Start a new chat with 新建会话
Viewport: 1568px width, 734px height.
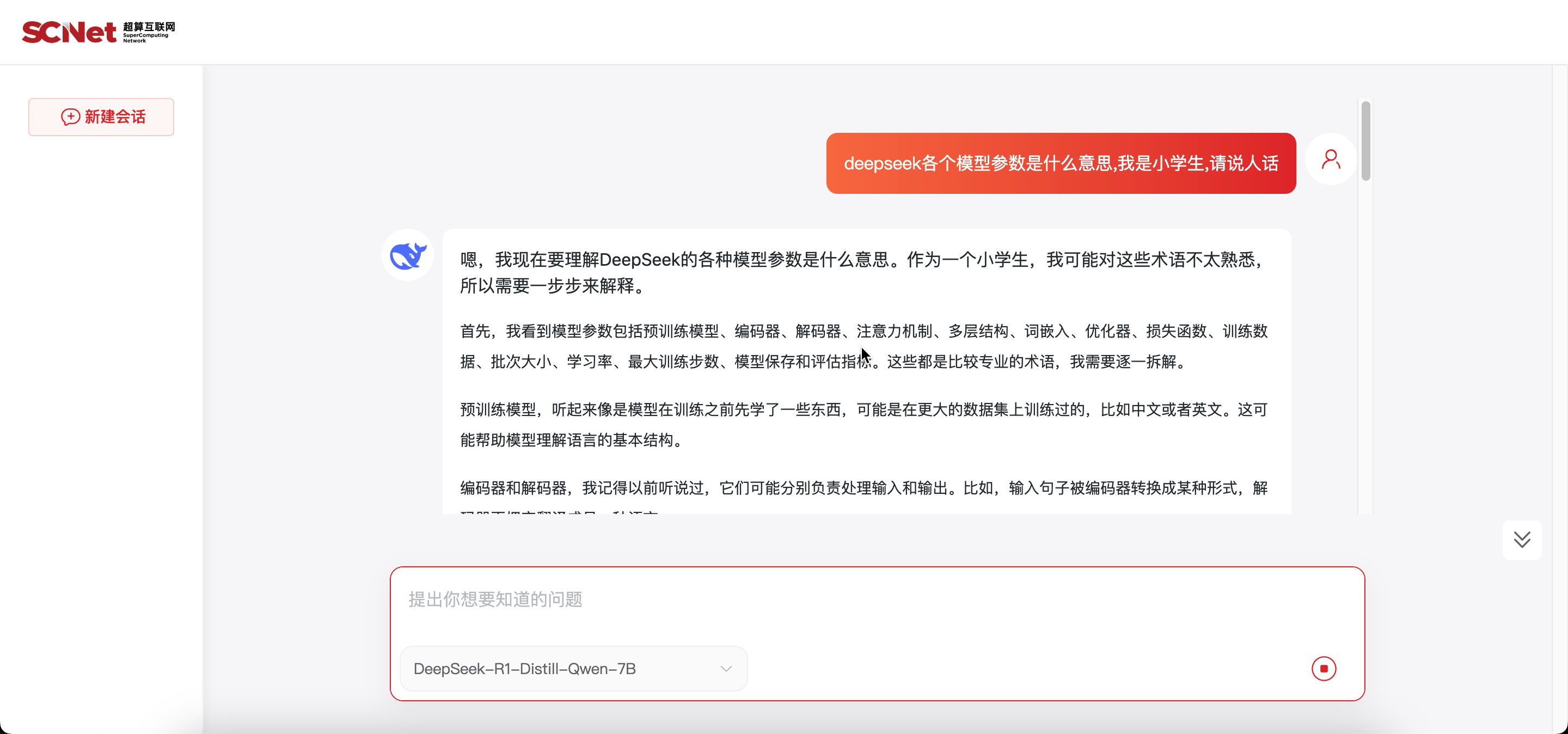[x=101, y=117]
